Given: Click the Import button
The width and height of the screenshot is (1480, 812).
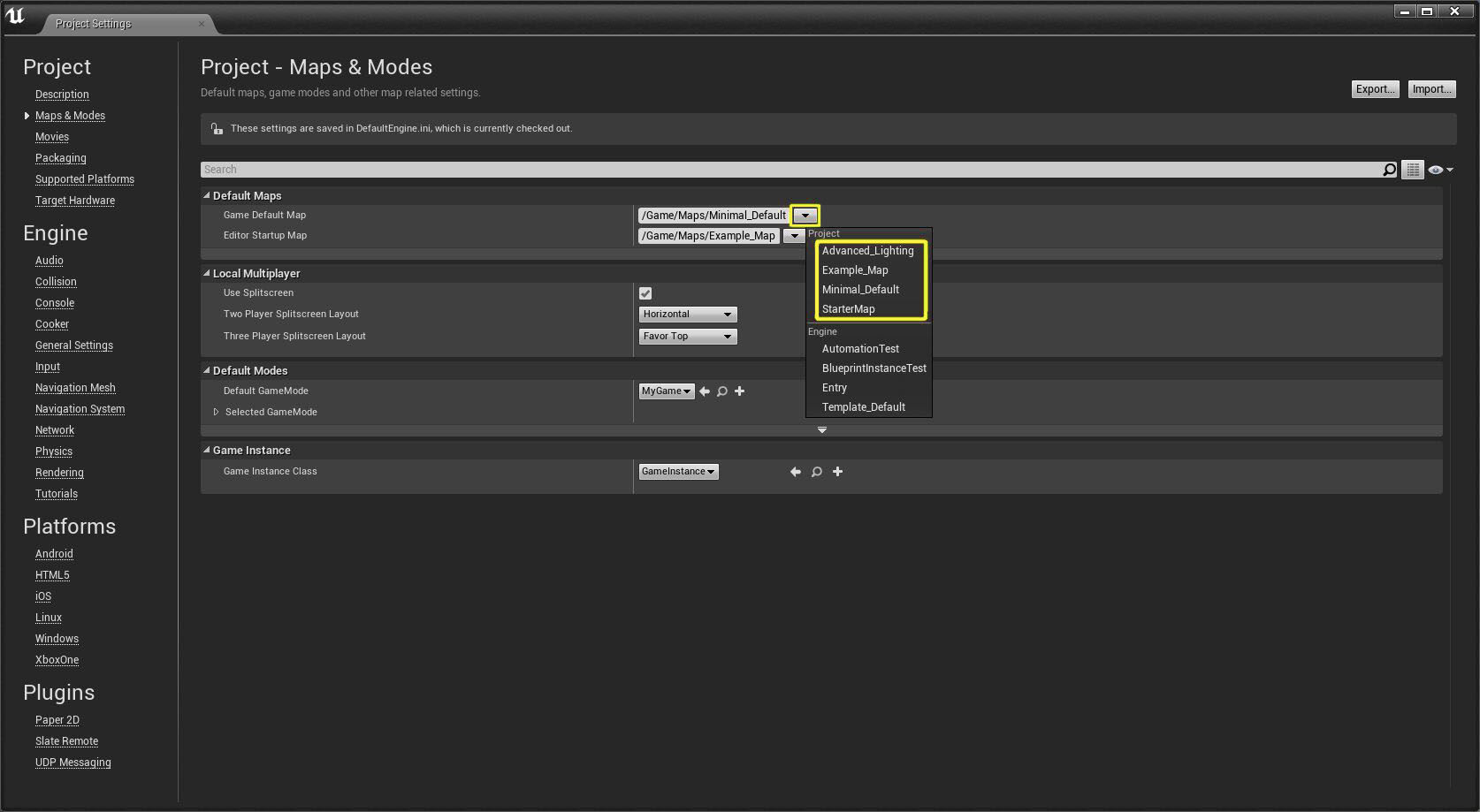Looking at the screenshot, I should 1431,89.
